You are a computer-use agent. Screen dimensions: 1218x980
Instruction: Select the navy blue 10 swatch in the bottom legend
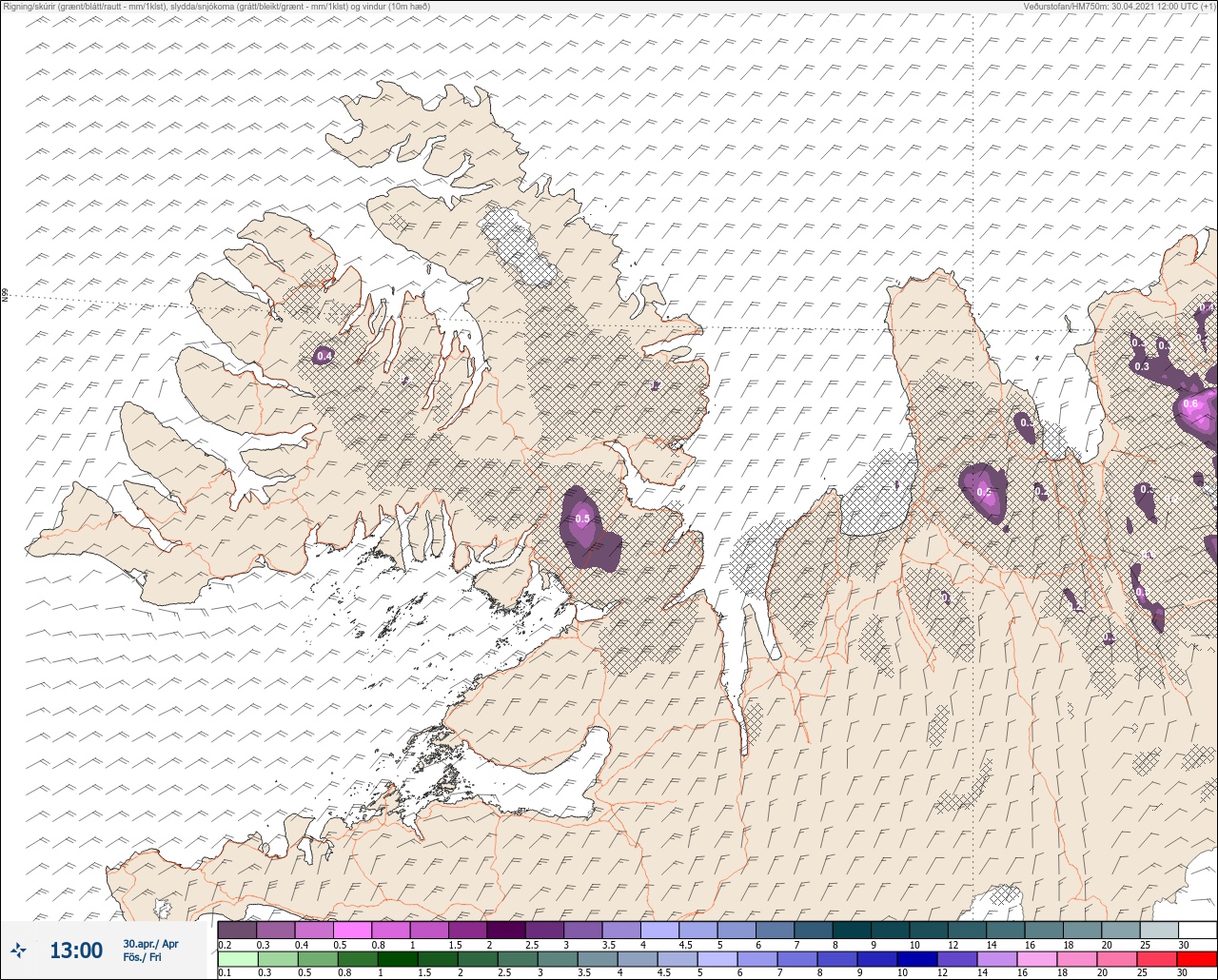pyautogui.click(x=916, y=959)
